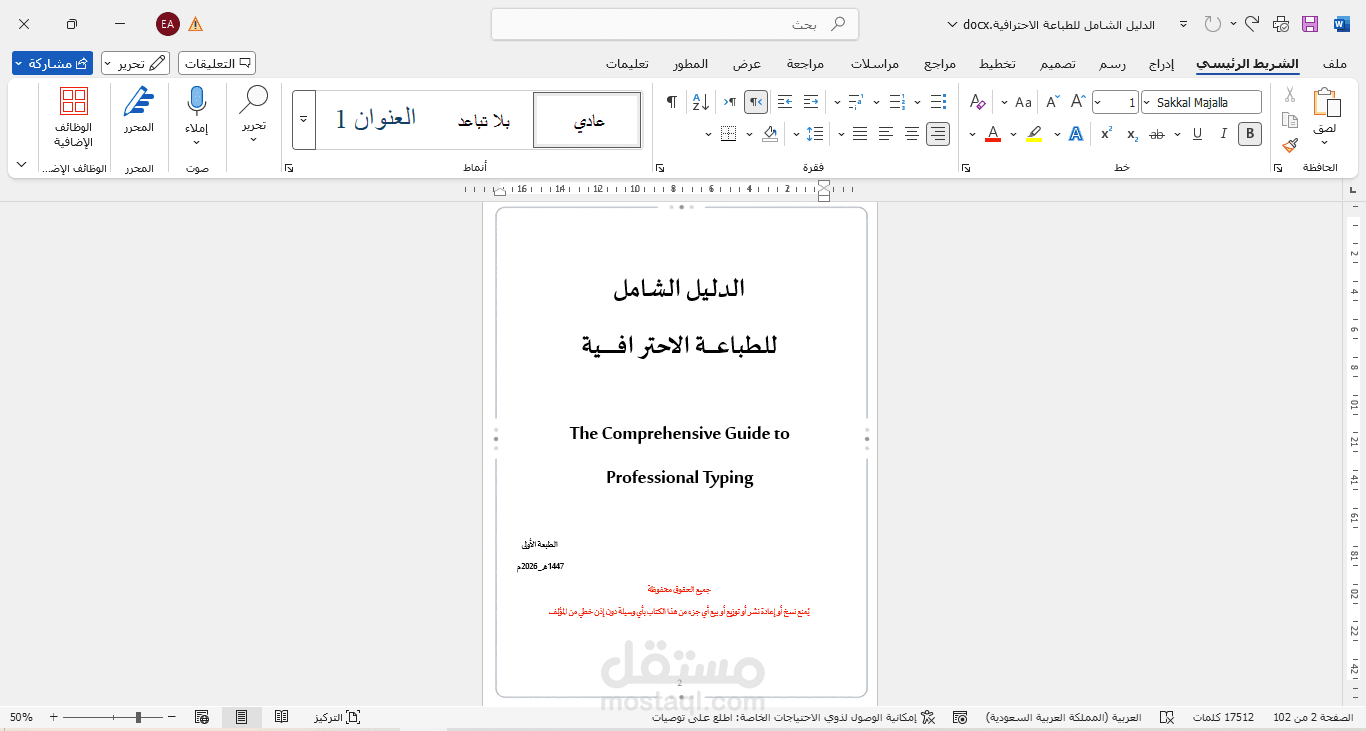This screenshot has height=731, width=1366.
Task: Click the Decrease Font Size icon
Action: pos(1052,102)
